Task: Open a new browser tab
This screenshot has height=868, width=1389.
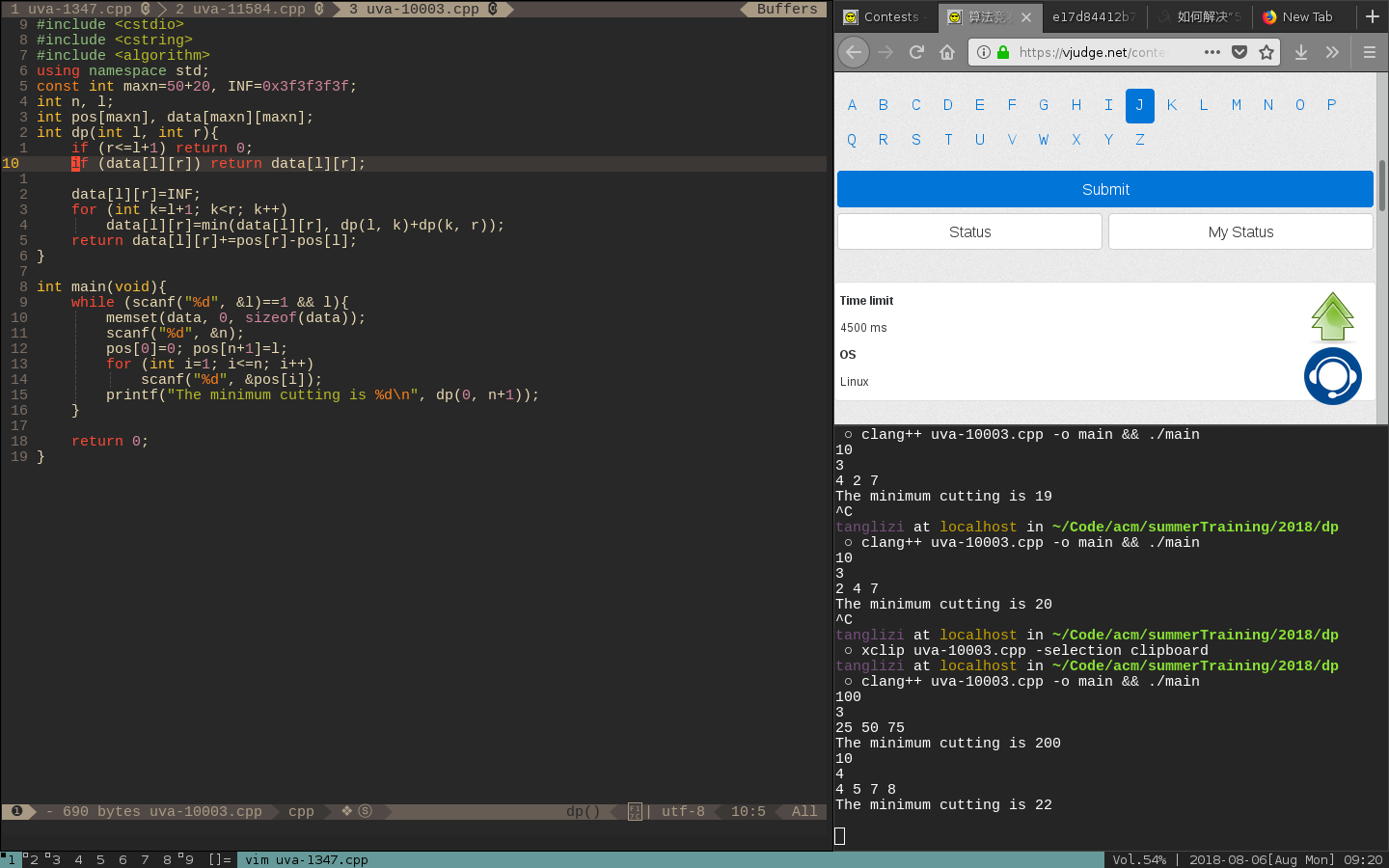Action: [1372, 16]
